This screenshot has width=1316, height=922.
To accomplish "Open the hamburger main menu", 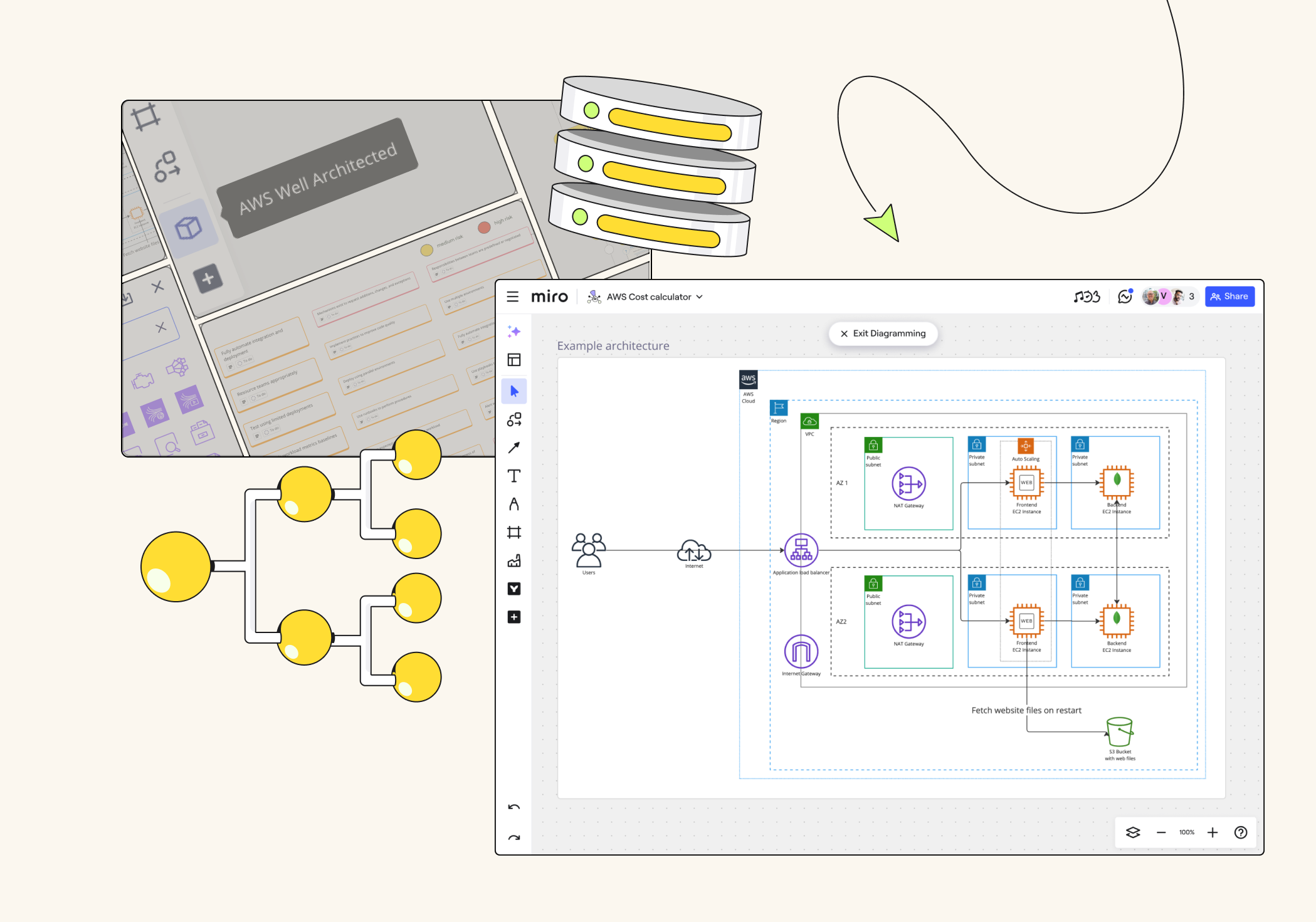I will click(512, 296).
